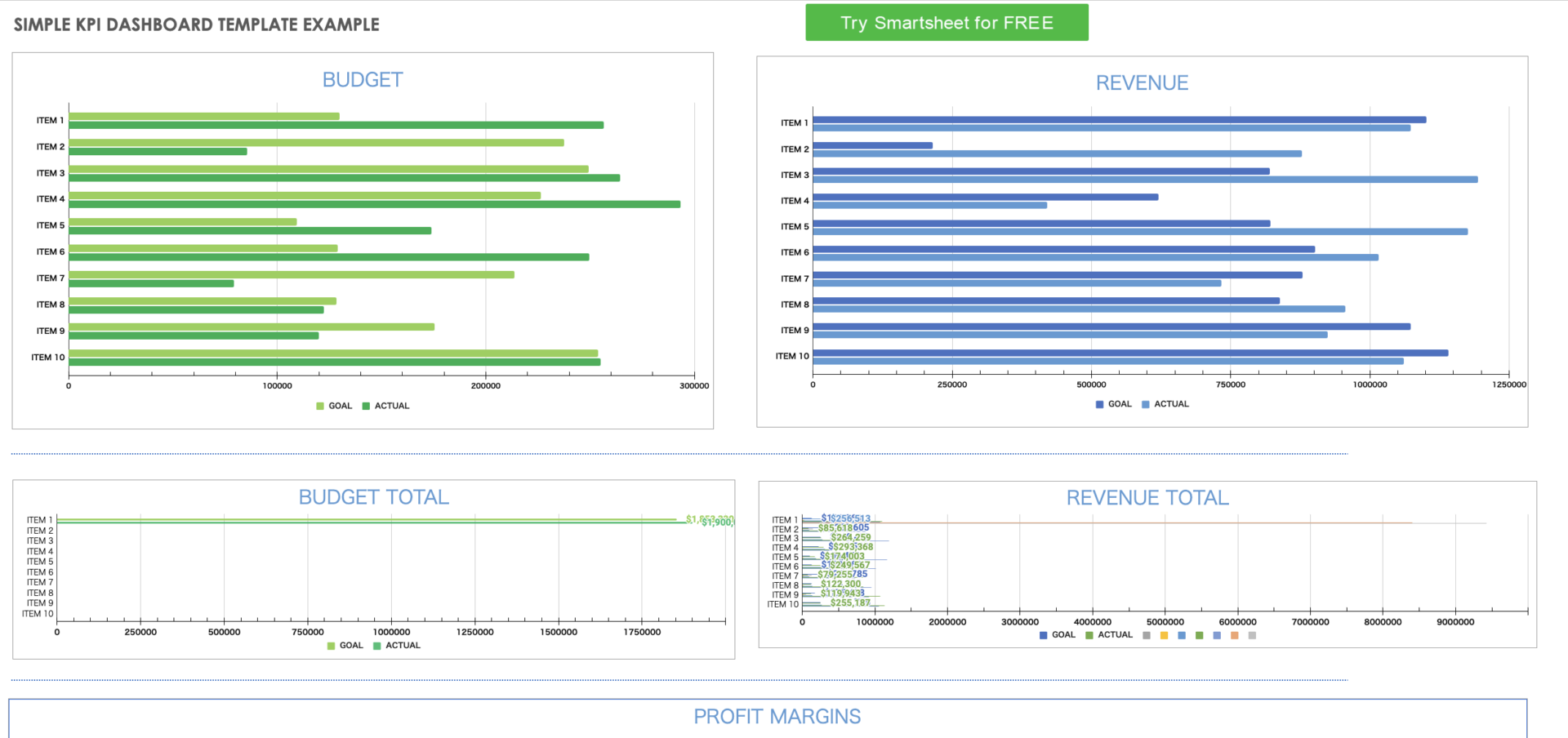The height and width of the screenshot is (738, 1568).
Task: Click the ACTUAL legend swatch under BUDGET TOTAL
Action: 376,645
